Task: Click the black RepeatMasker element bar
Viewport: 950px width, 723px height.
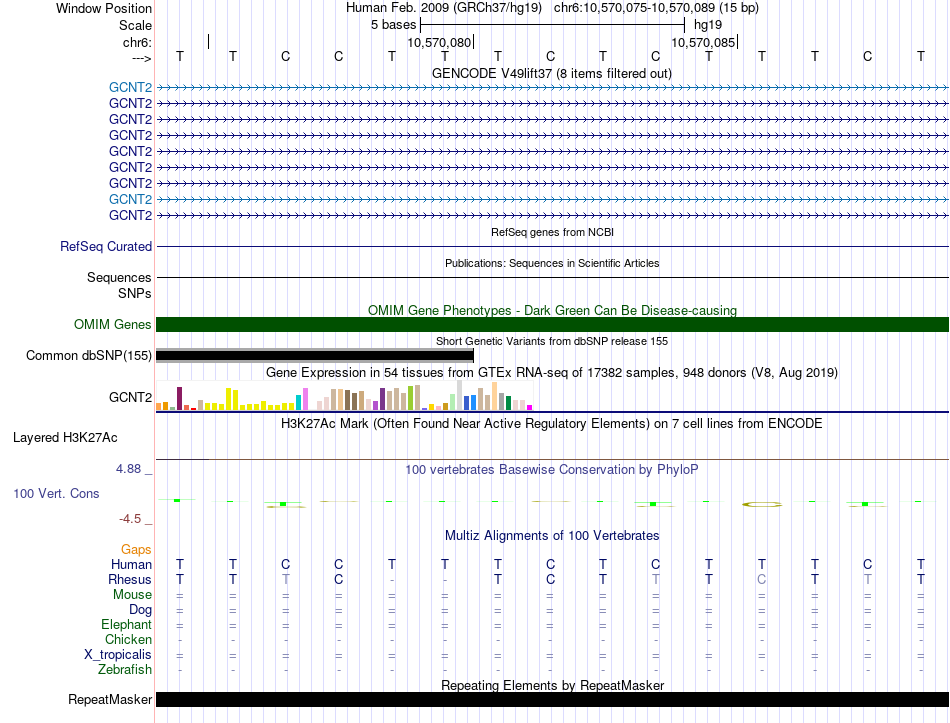Action: tap(552, 699)
